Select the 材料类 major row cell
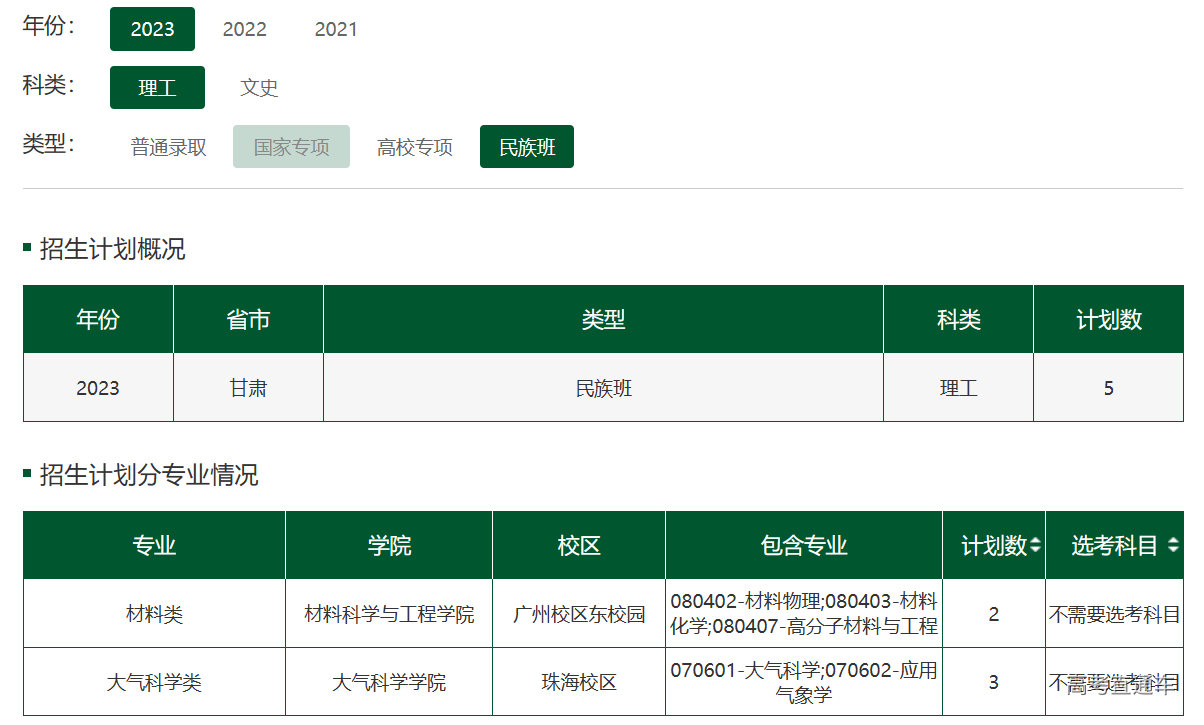Screen dimensions: 1204x725 [154, 614]
